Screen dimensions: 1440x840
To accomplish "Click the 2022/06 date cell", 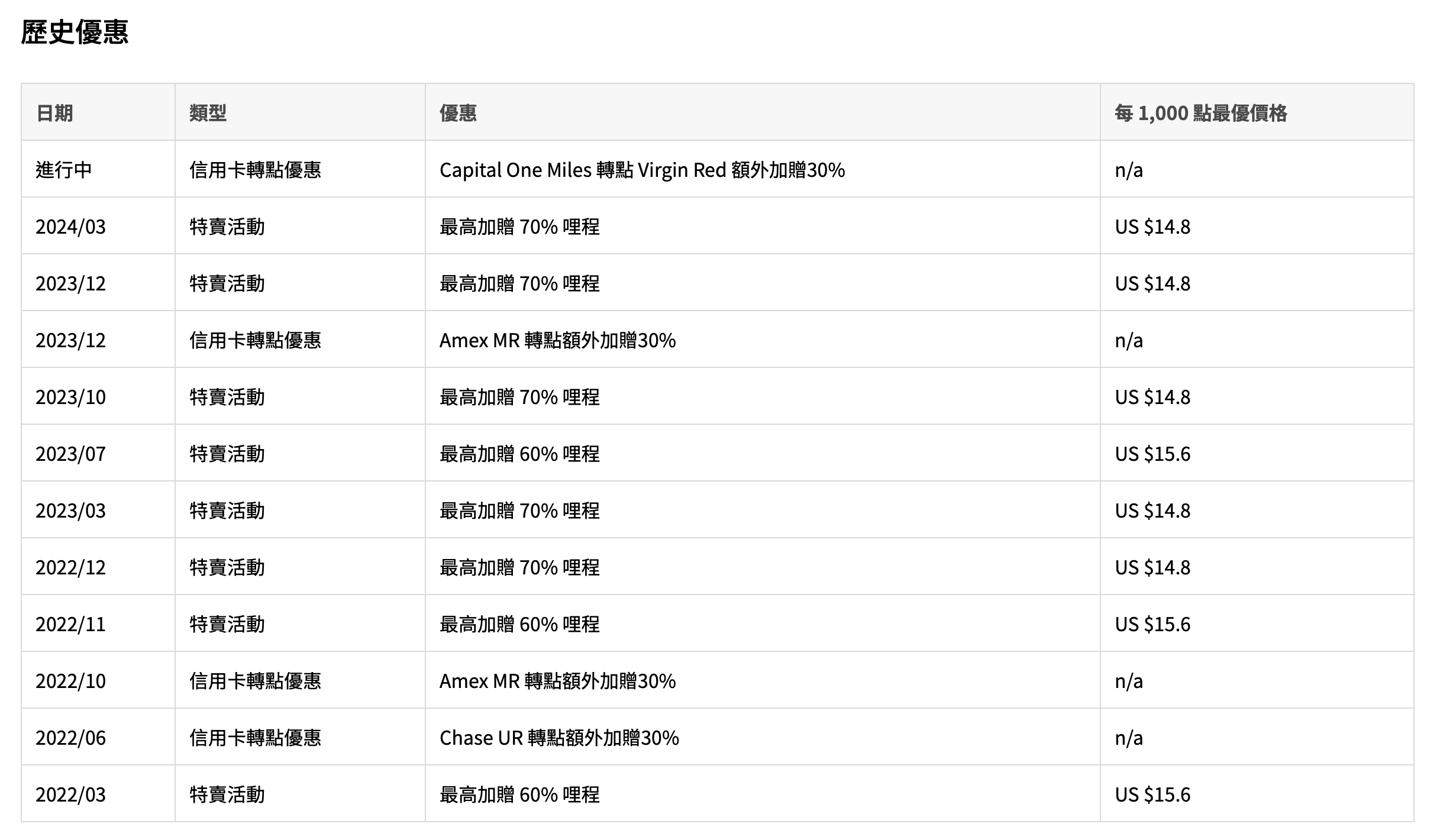I will tap(70, 738).
